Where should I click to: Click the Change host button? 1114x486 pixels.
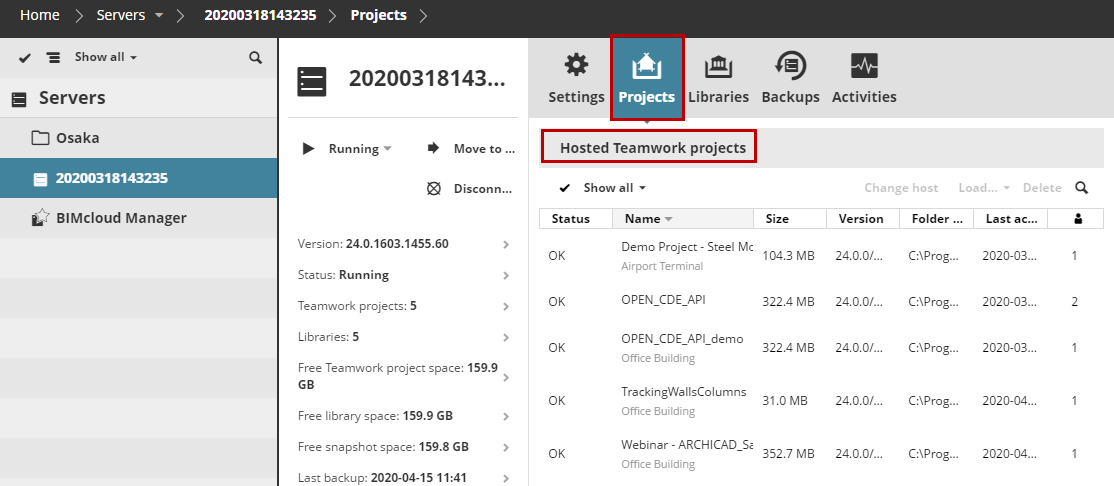click(901, 188)
